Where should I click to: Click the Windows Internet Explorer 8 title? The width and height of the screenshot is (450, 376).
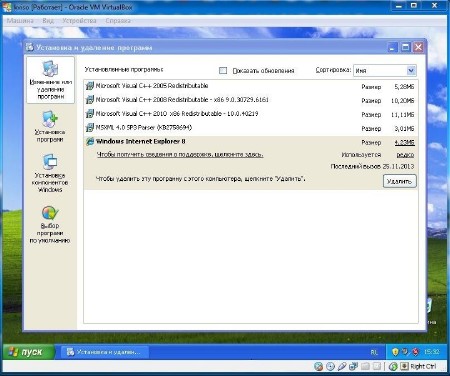[140, 141]
